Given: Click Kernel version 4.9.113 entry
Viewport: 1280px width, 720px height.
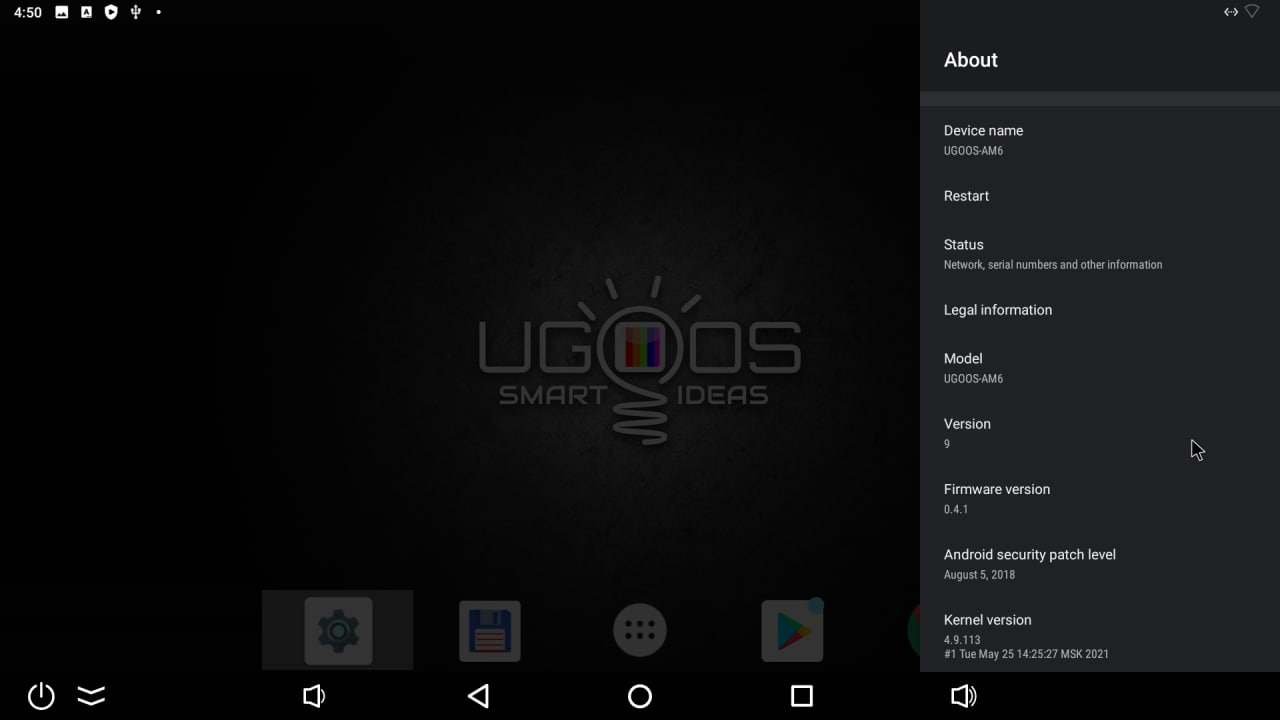Looking at the screenshot, I should [1100, 635].
